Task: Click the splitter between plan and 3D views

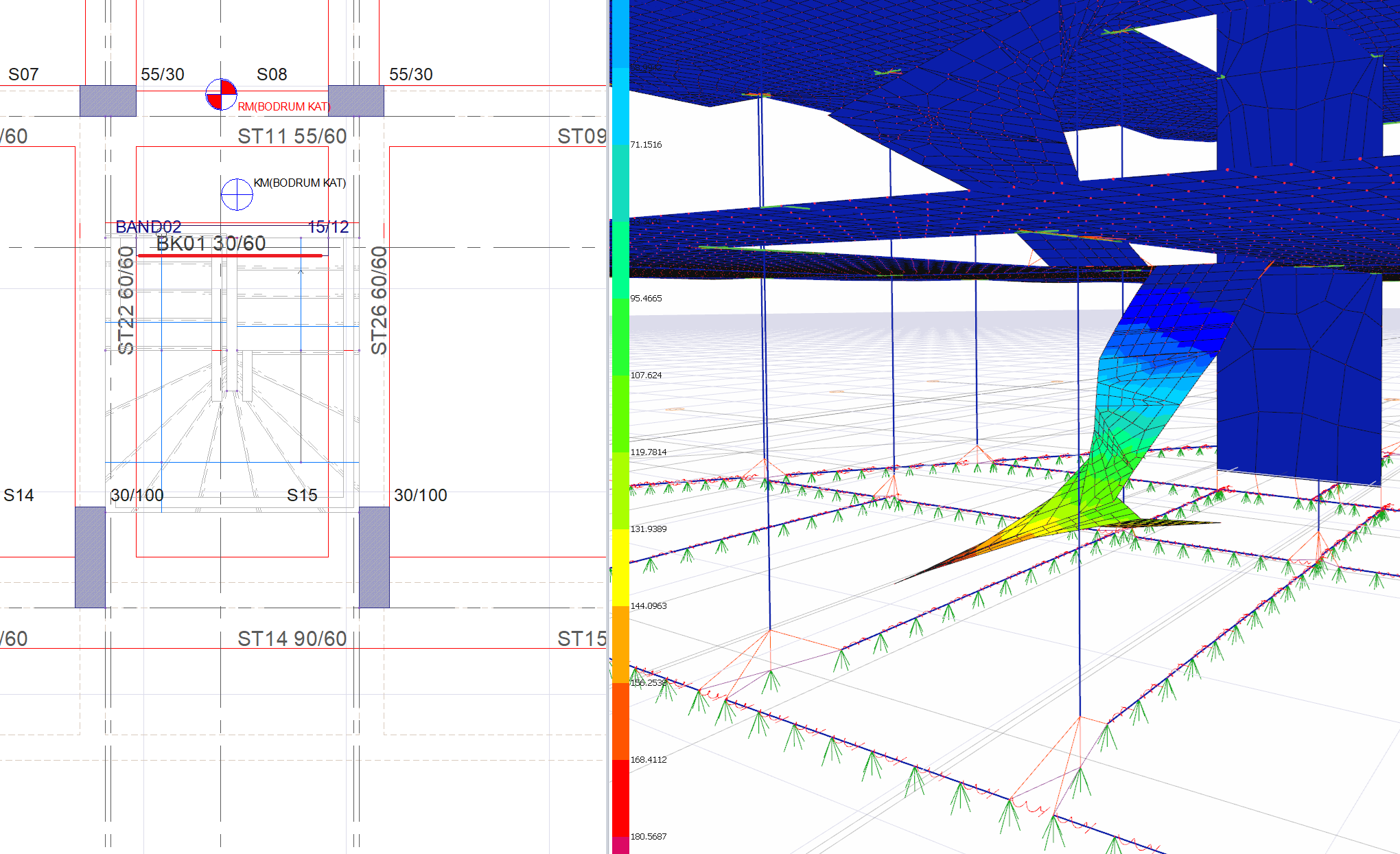Action: click(x=609, y=426)
